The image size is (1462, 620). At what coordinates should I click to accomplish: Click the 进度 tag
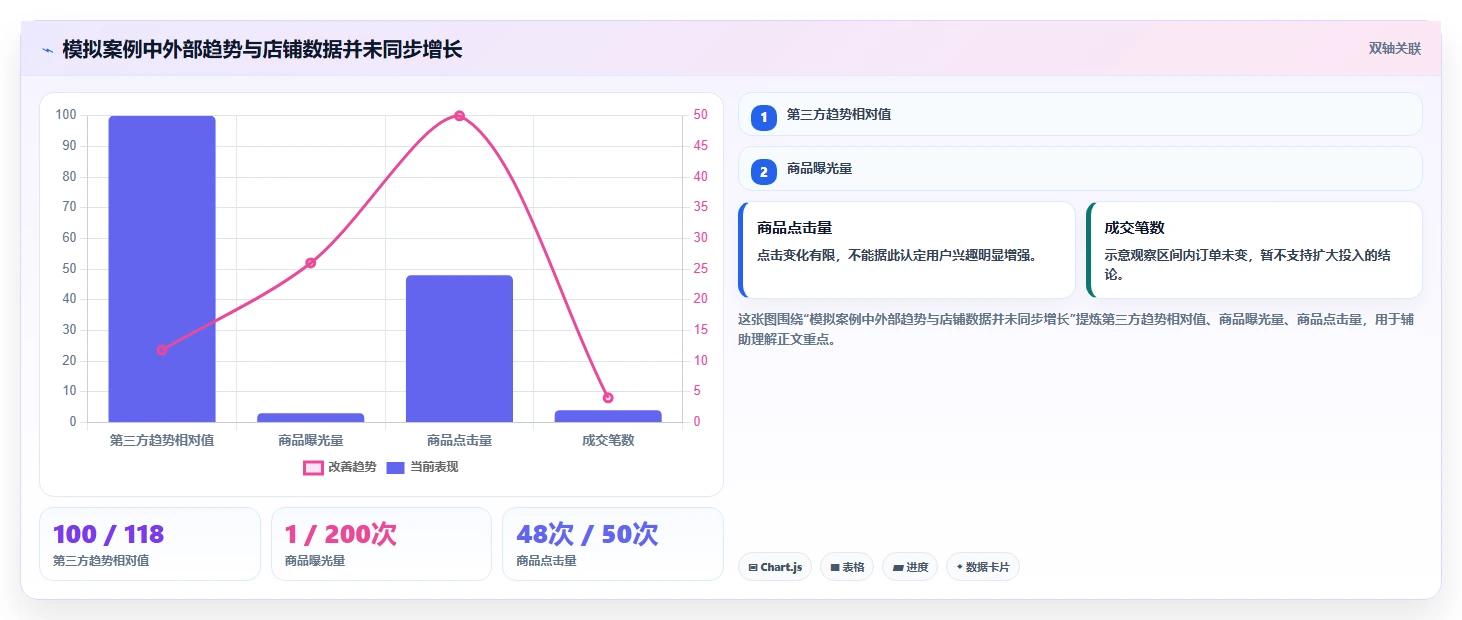click(x=910, y=567)
